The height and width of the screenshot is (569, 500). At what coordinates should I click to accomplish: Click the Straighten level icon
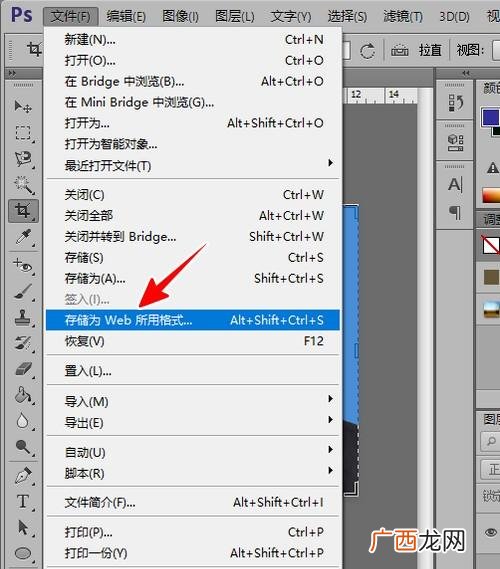(399, 50)
